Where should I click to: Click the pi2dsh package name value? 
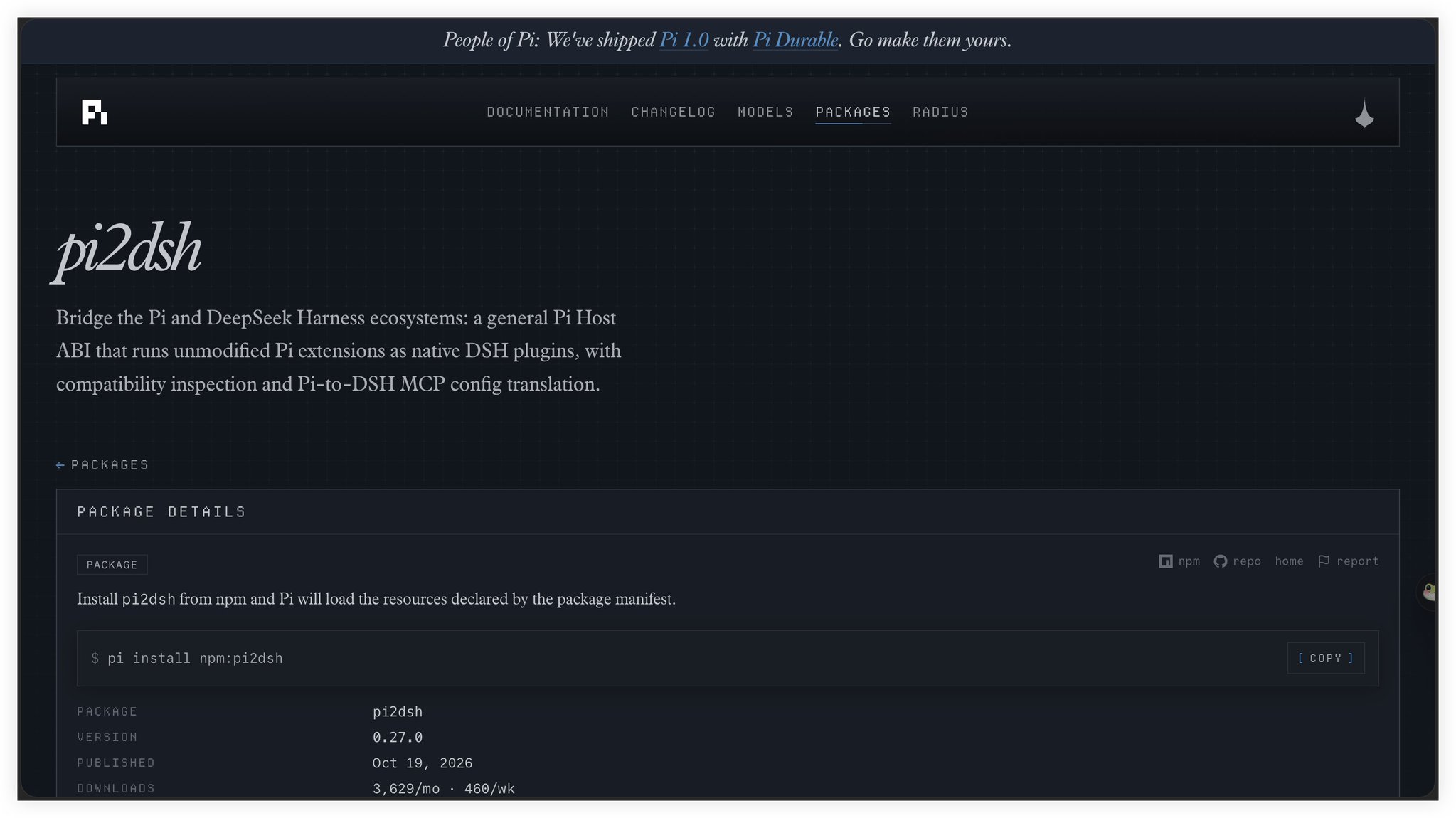398,712
